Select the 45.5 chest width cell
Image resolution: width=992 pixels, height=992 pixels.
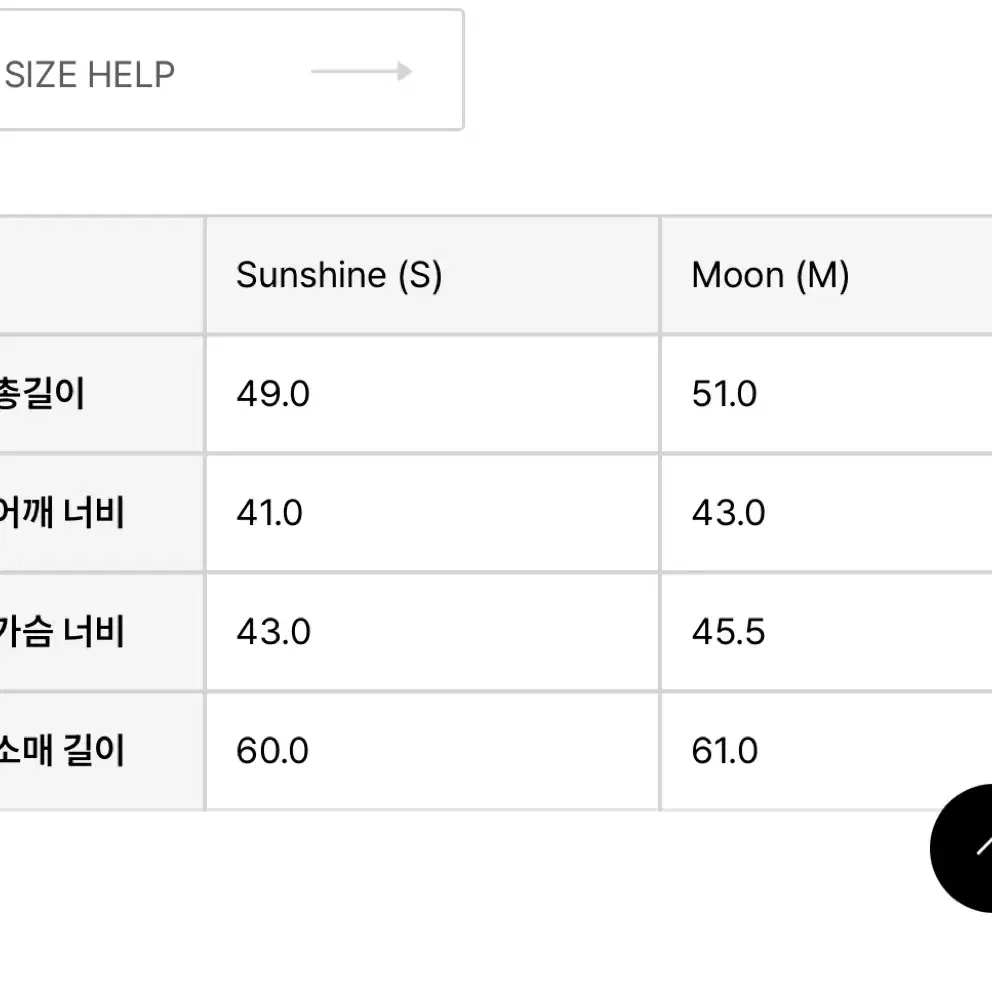826,632
